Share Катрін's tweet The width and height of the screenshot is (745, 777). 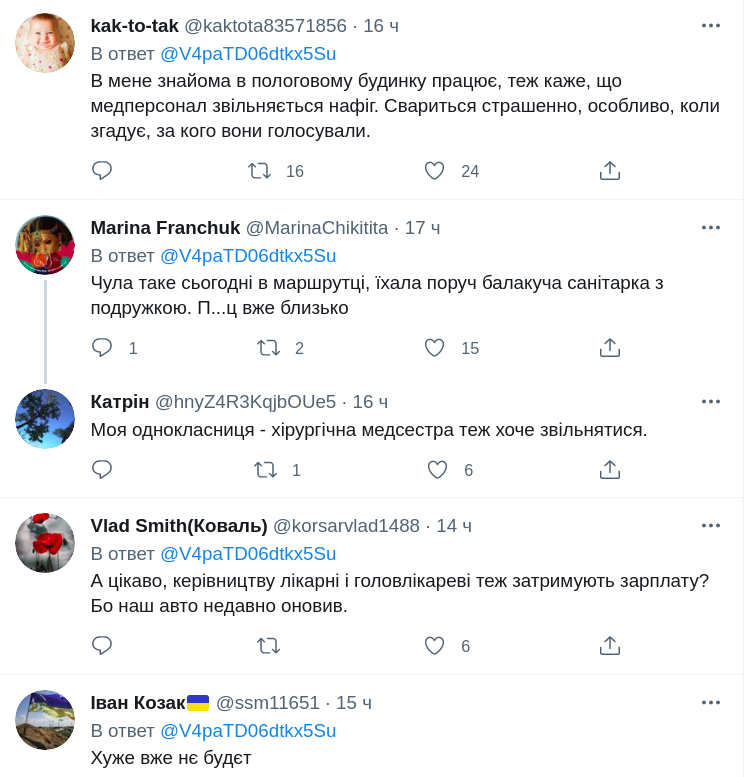click(x=610, y=470)
